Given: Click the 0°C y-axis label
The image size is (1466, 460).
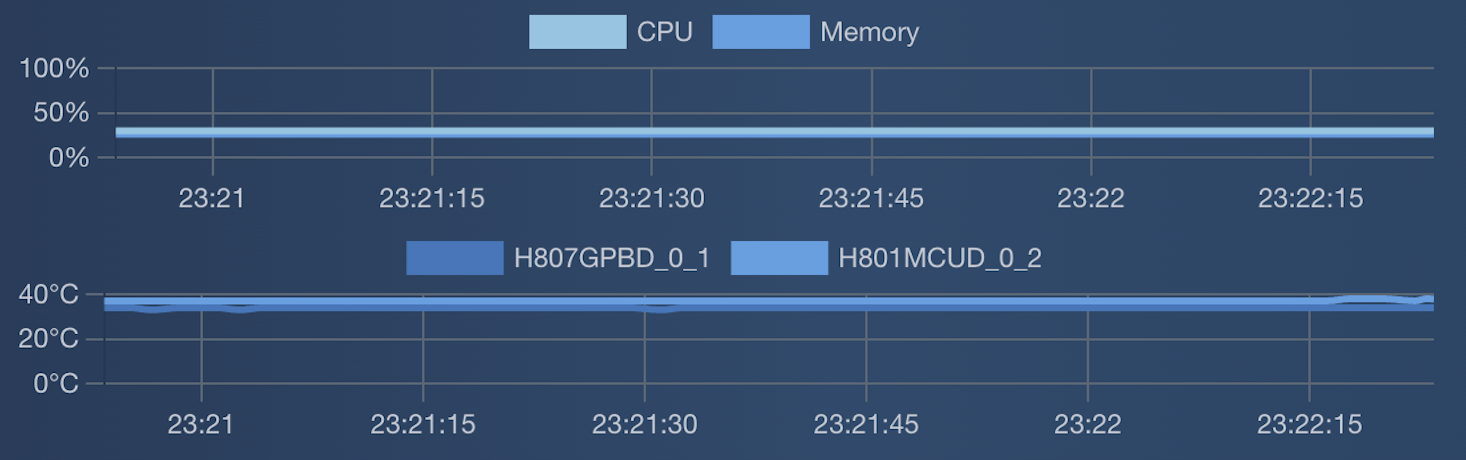Looking at the screenshot, I should [x=56, y=383].
